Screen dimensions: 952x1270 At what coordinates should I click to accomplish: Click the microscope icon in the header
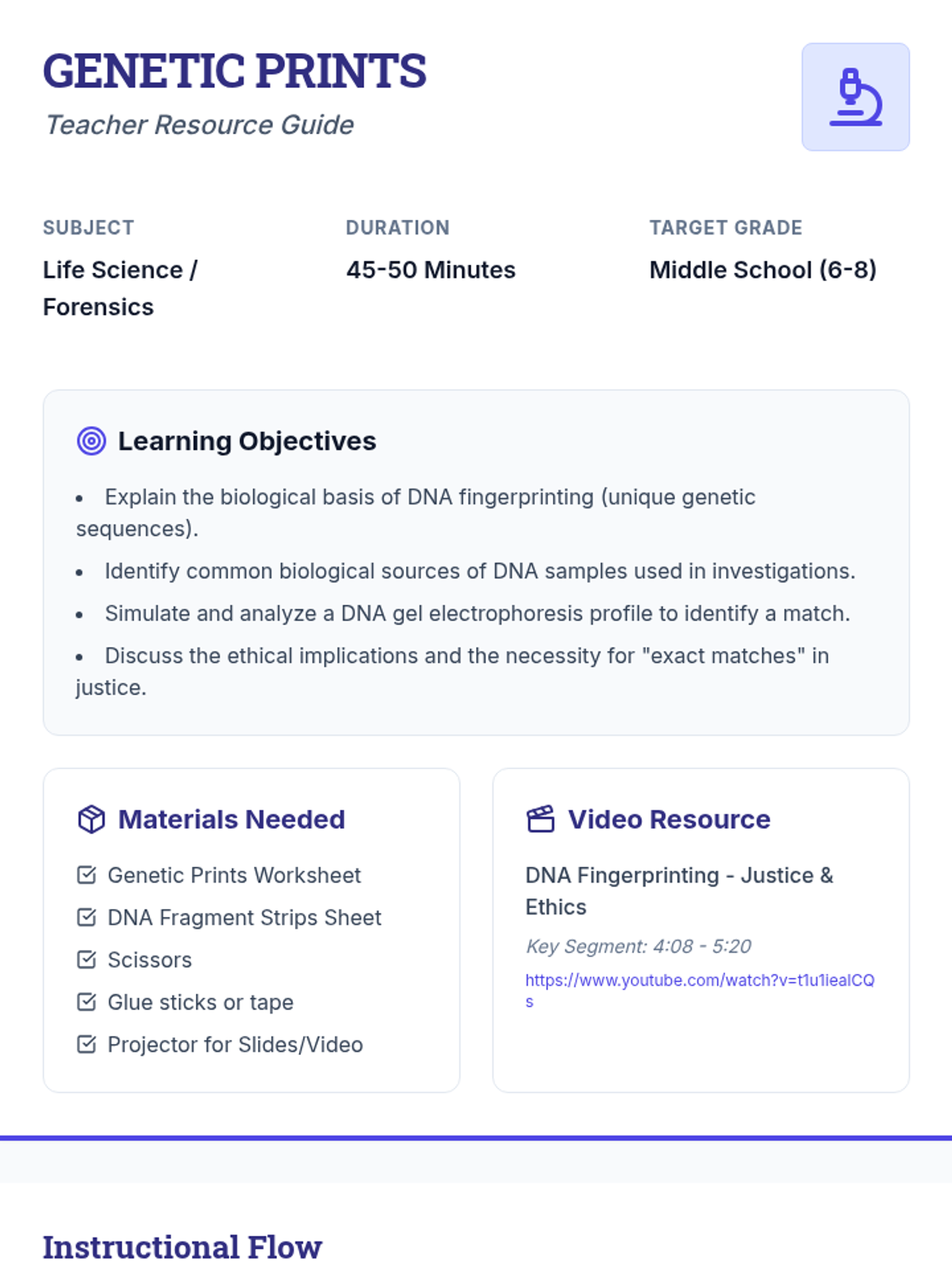pyautogui.click(x=855, y=97)
